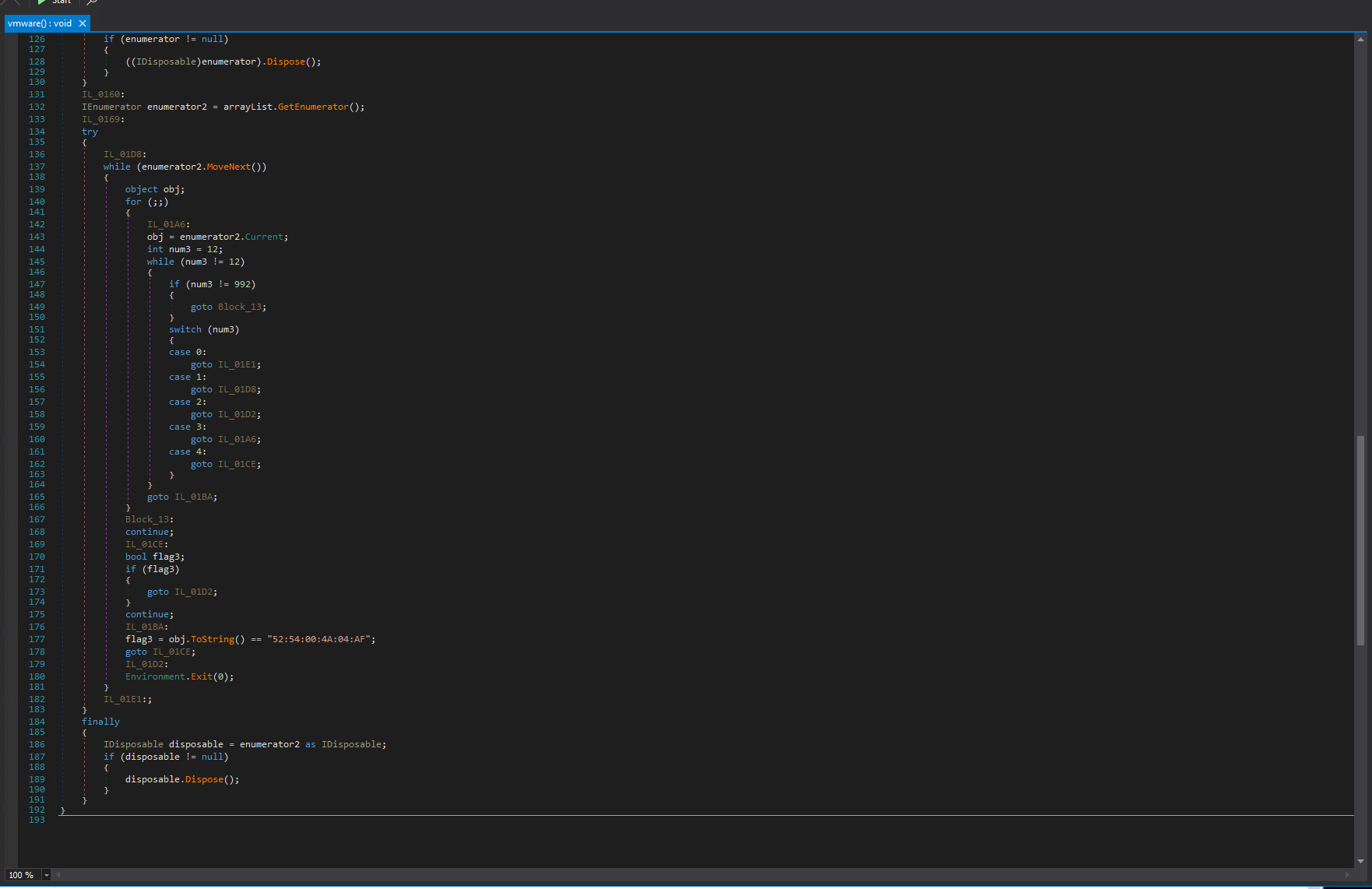The height and width of the screenshot is (889, 1372).
Task: Open the search magnifier icon in toolbar
Action: tap(92, 2)
